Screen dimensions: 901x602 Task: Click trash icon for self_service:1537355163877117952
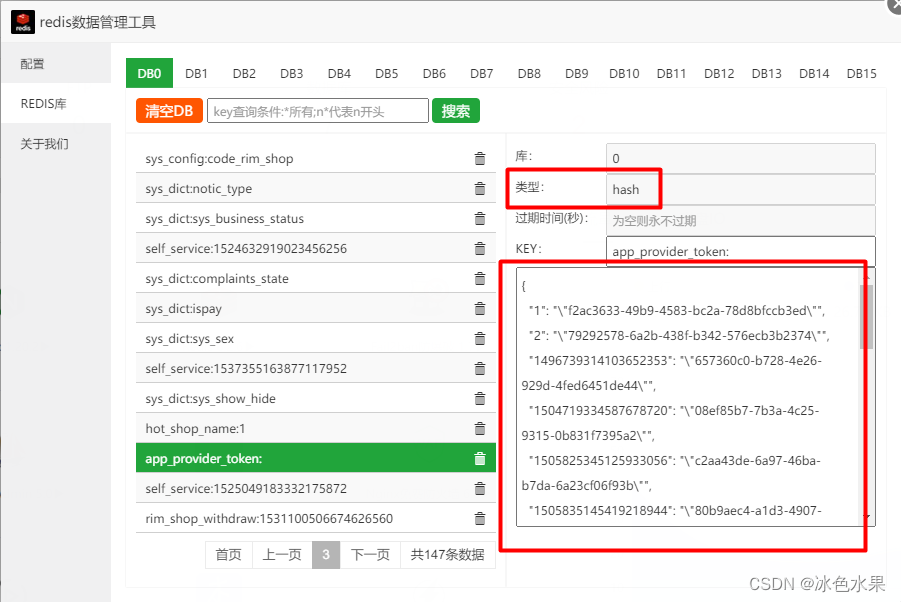click(x=480, y=368)
